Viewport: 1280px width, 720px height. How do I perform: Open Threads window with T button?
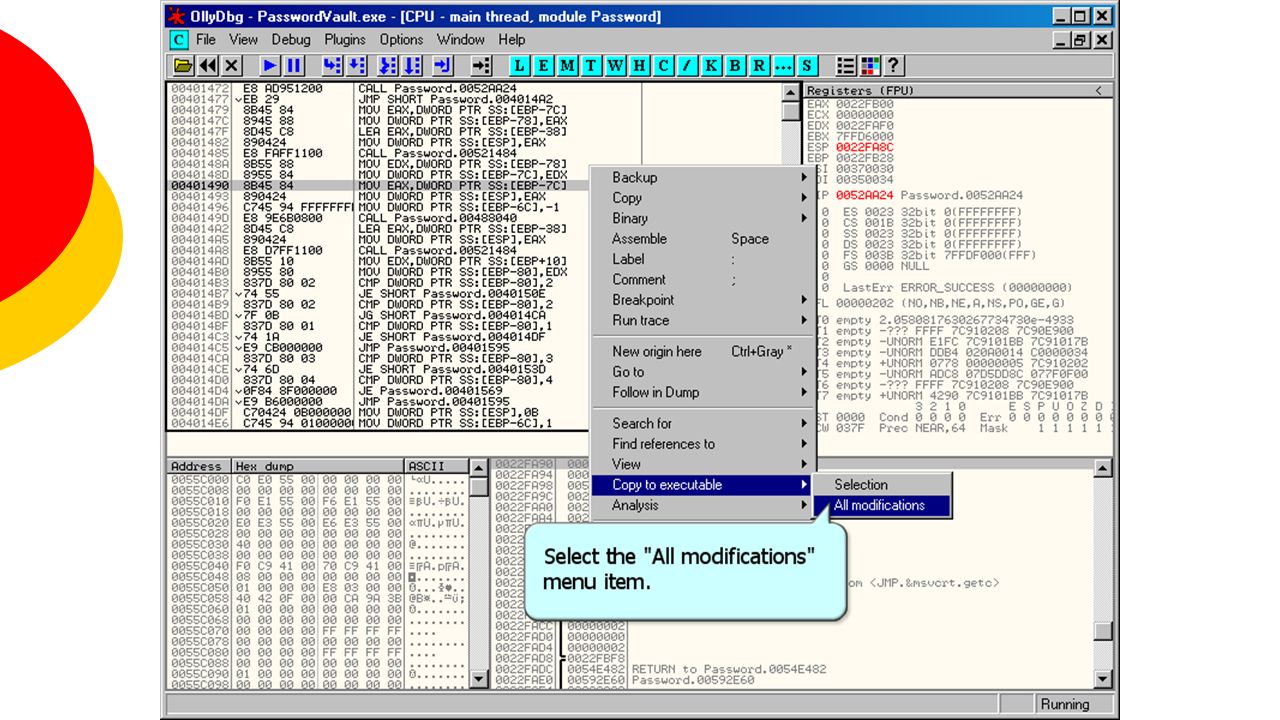591,66
